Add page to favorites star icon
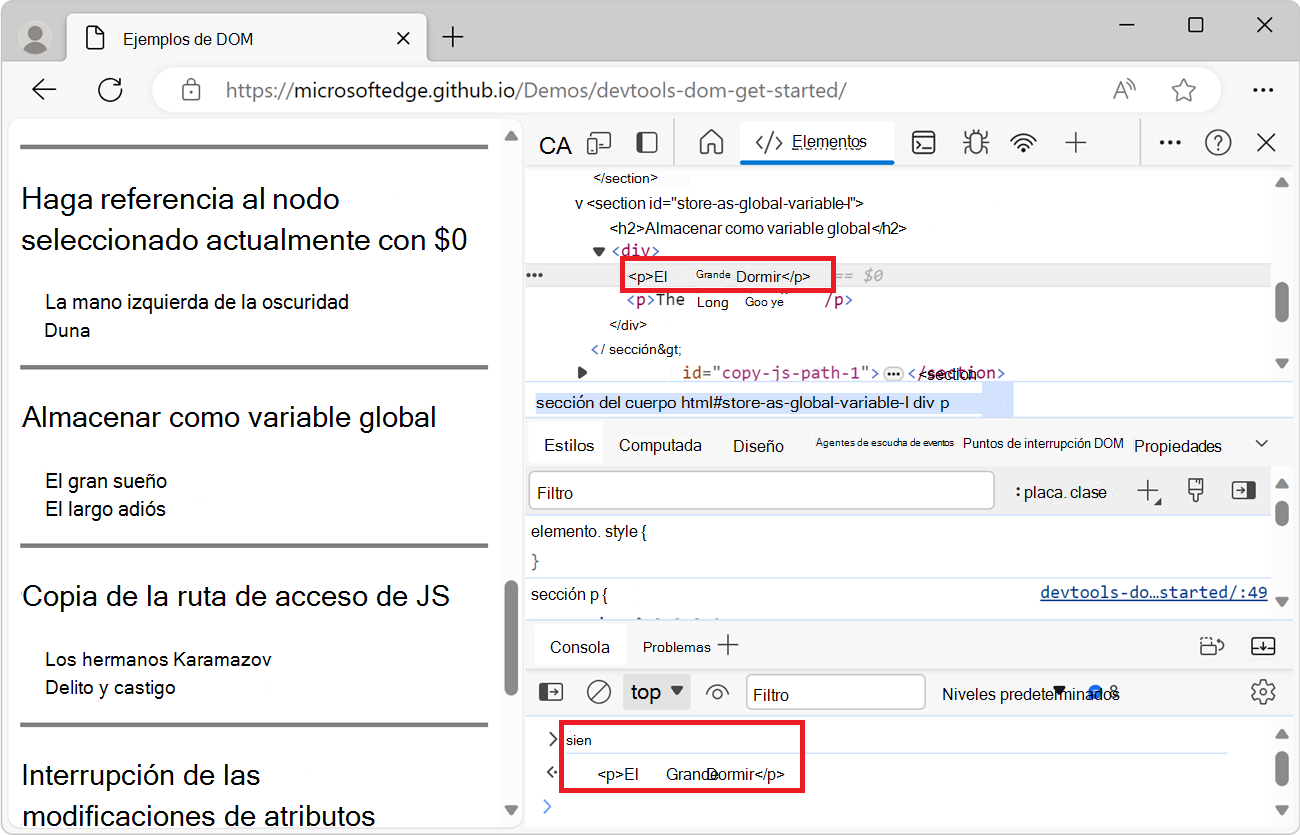The image size is (1300, 835). pyautogui.click(x=1184, y=90)
